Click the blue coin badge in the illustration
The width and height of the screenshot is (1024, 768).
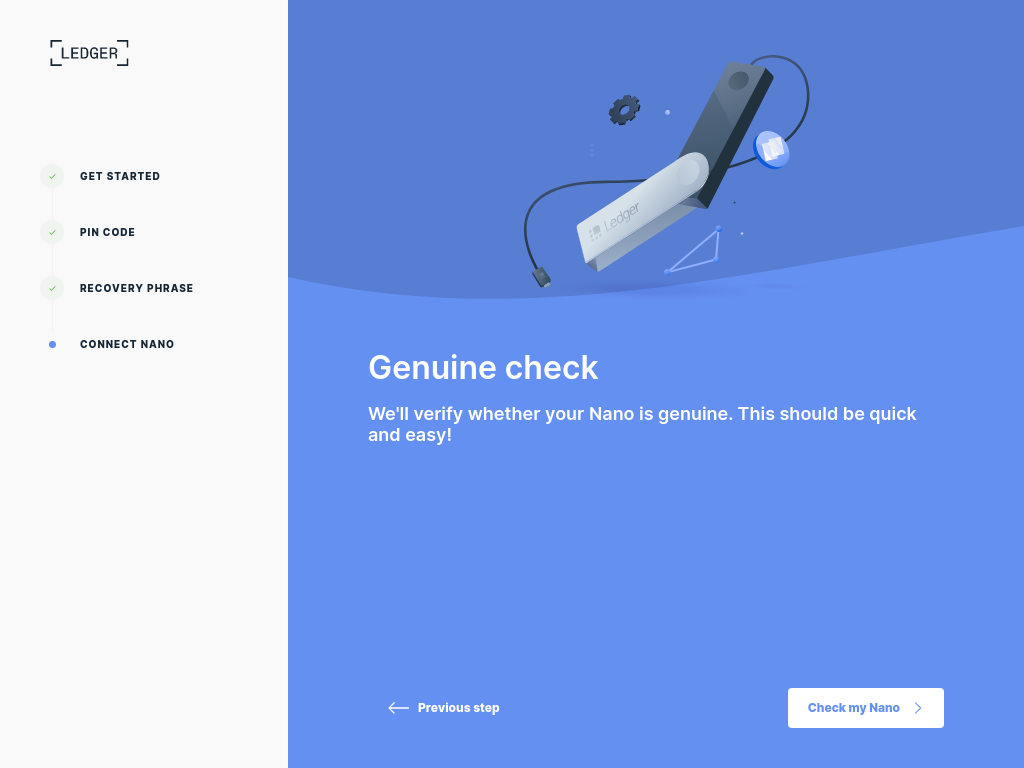(771, 150)
